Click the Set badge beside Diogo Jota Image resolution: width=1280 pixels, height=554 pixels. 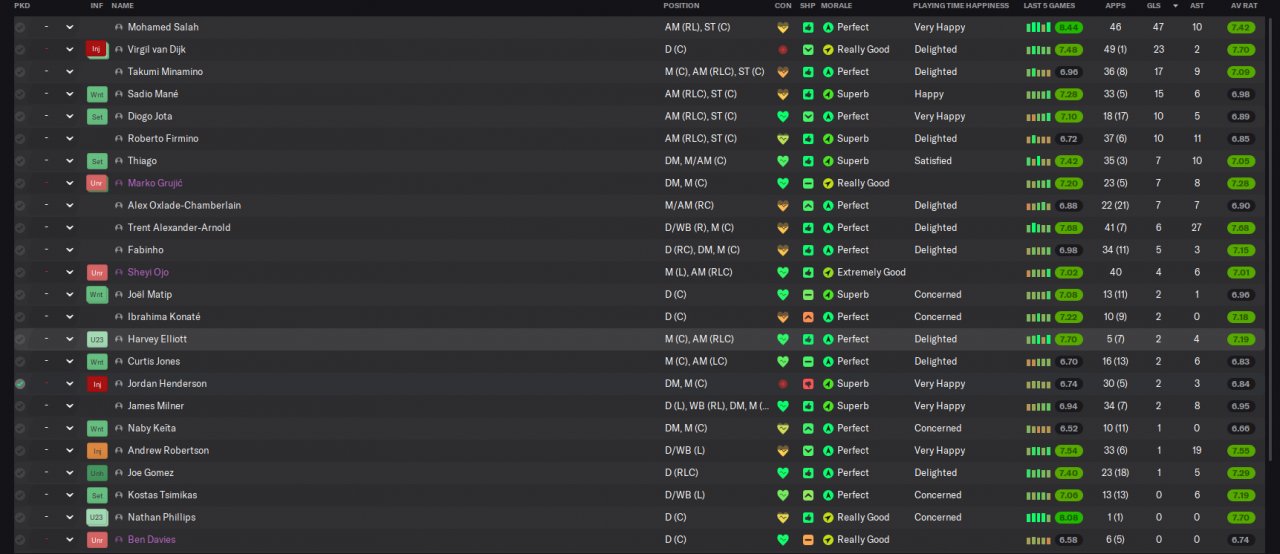coord(97,116)
